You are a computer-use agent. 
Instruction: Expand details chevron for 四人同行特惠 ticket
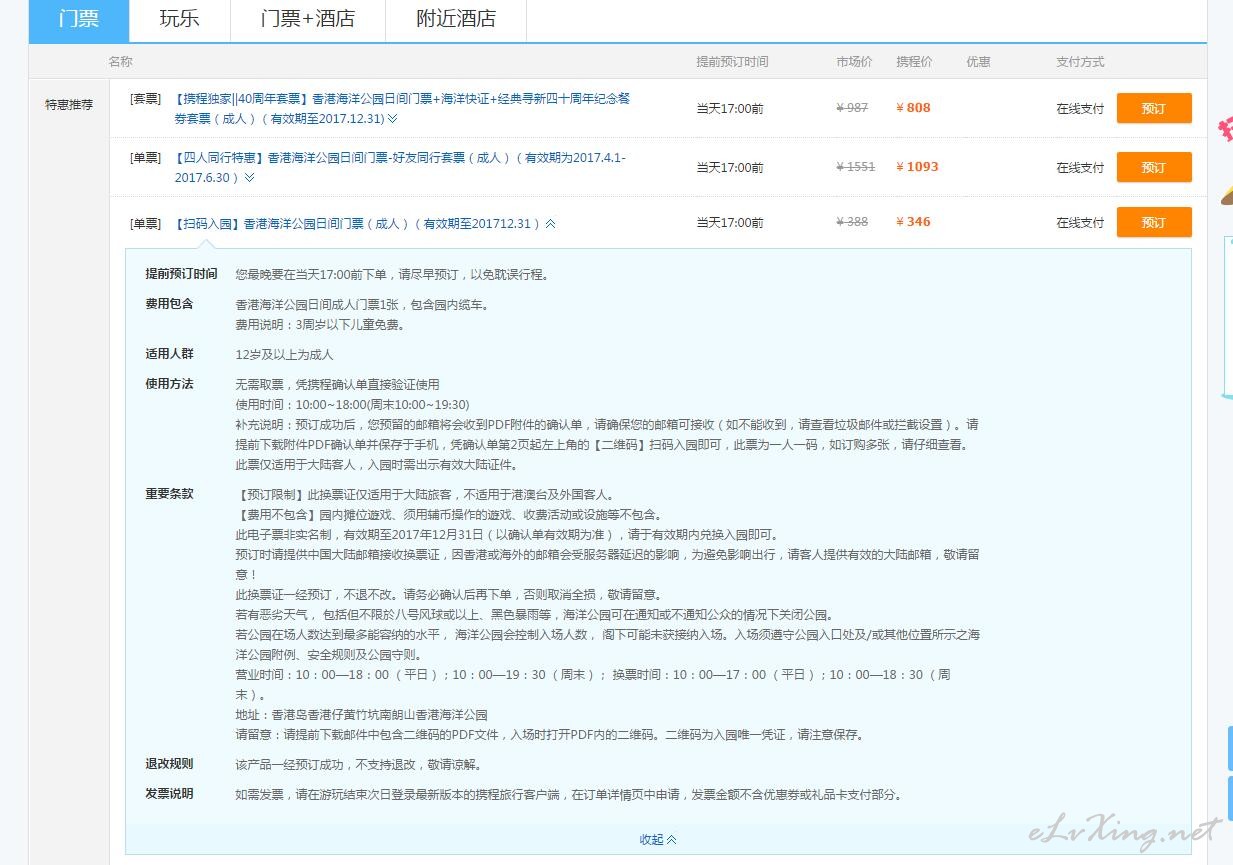tap(249, 178)
